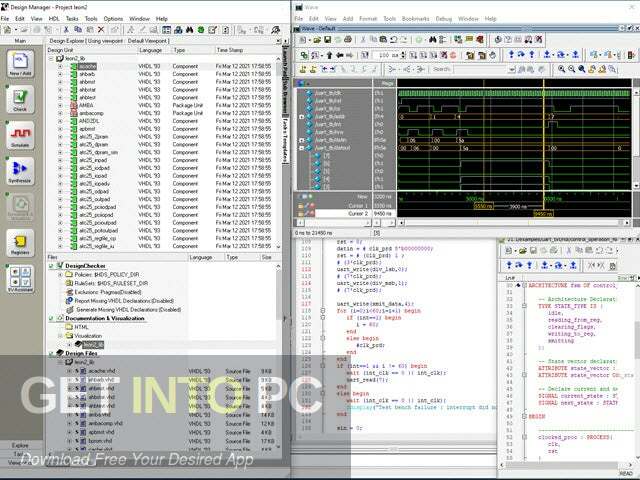Click the Save floppy icon in Wave toolbar
Image resolution: width=640 pixels, height=480 pixels.
coord(327,40)
